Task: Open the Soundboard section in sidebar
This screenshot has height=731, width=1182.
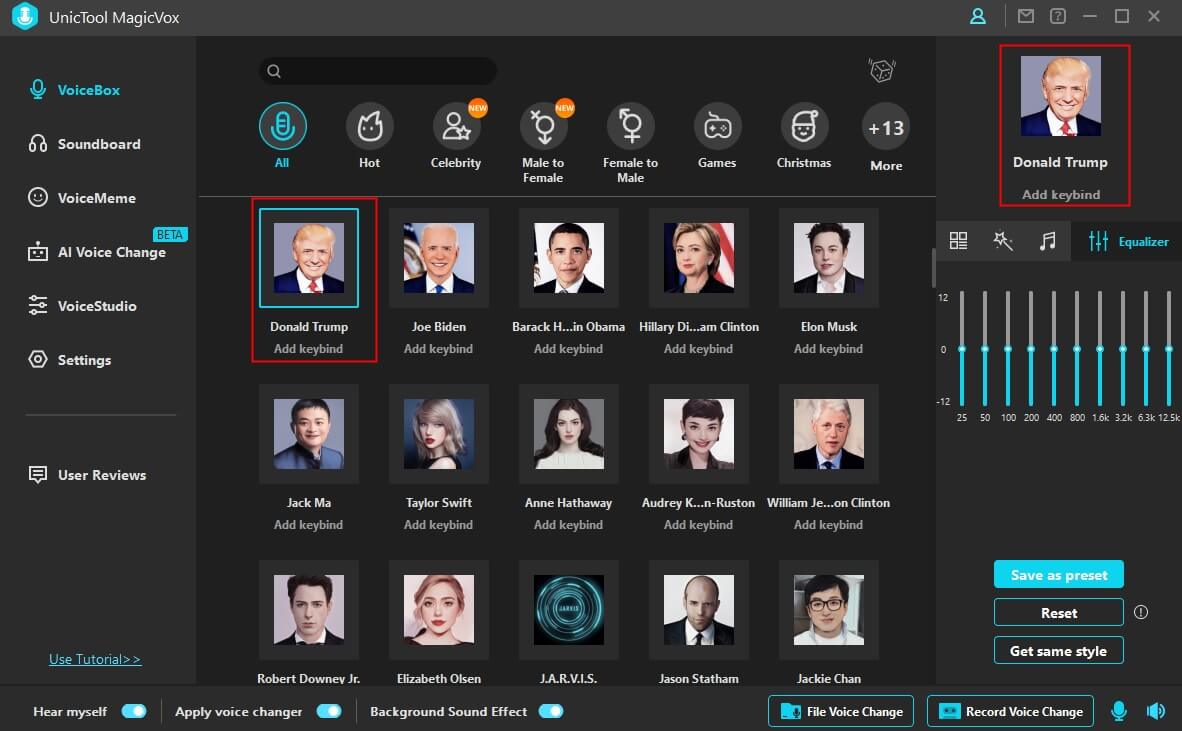Action: point(98,144)
